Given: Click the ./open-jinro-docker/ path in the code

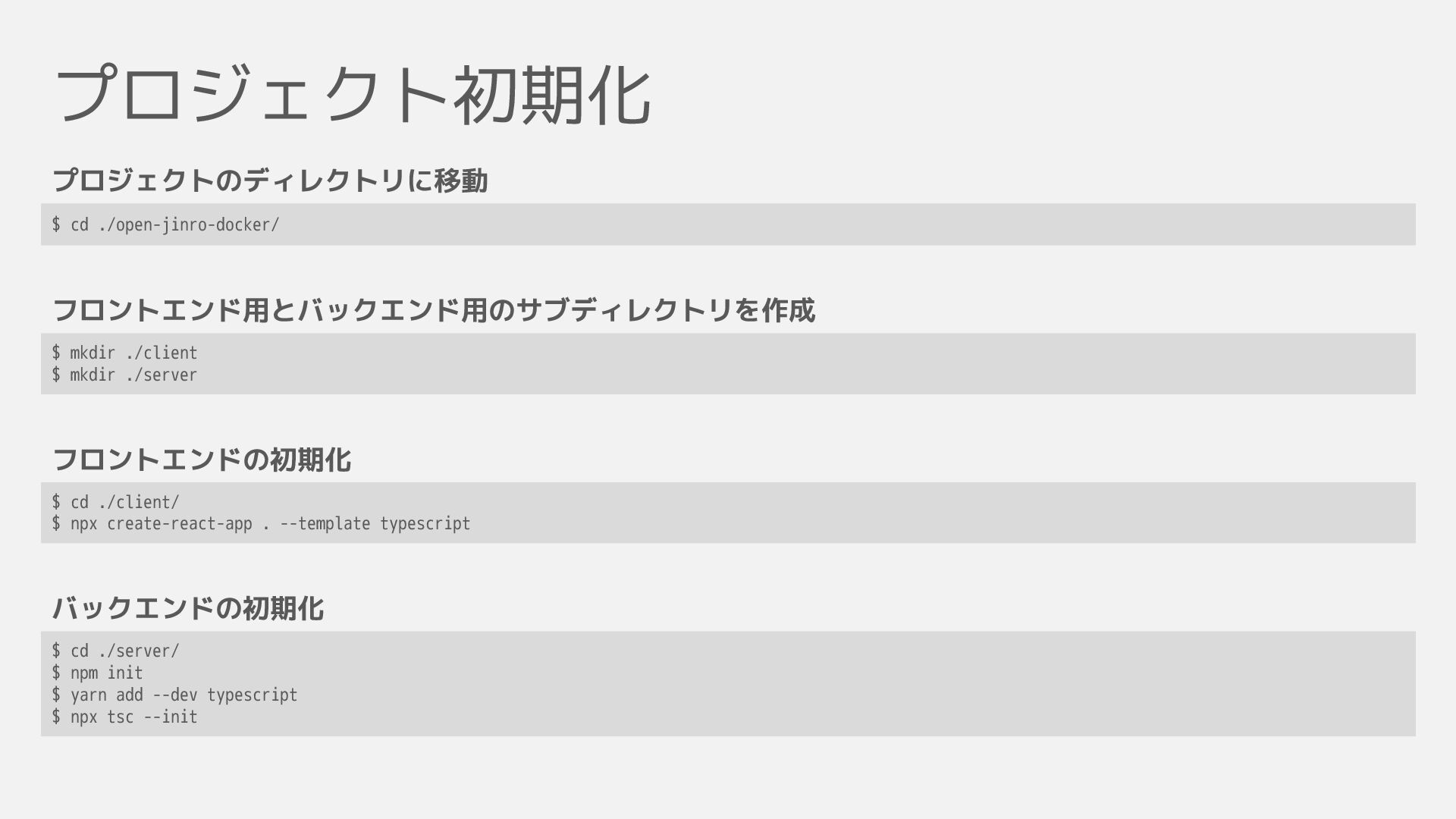Looking at the screenshot, I should pyautogui.click(x=189, y=225).
